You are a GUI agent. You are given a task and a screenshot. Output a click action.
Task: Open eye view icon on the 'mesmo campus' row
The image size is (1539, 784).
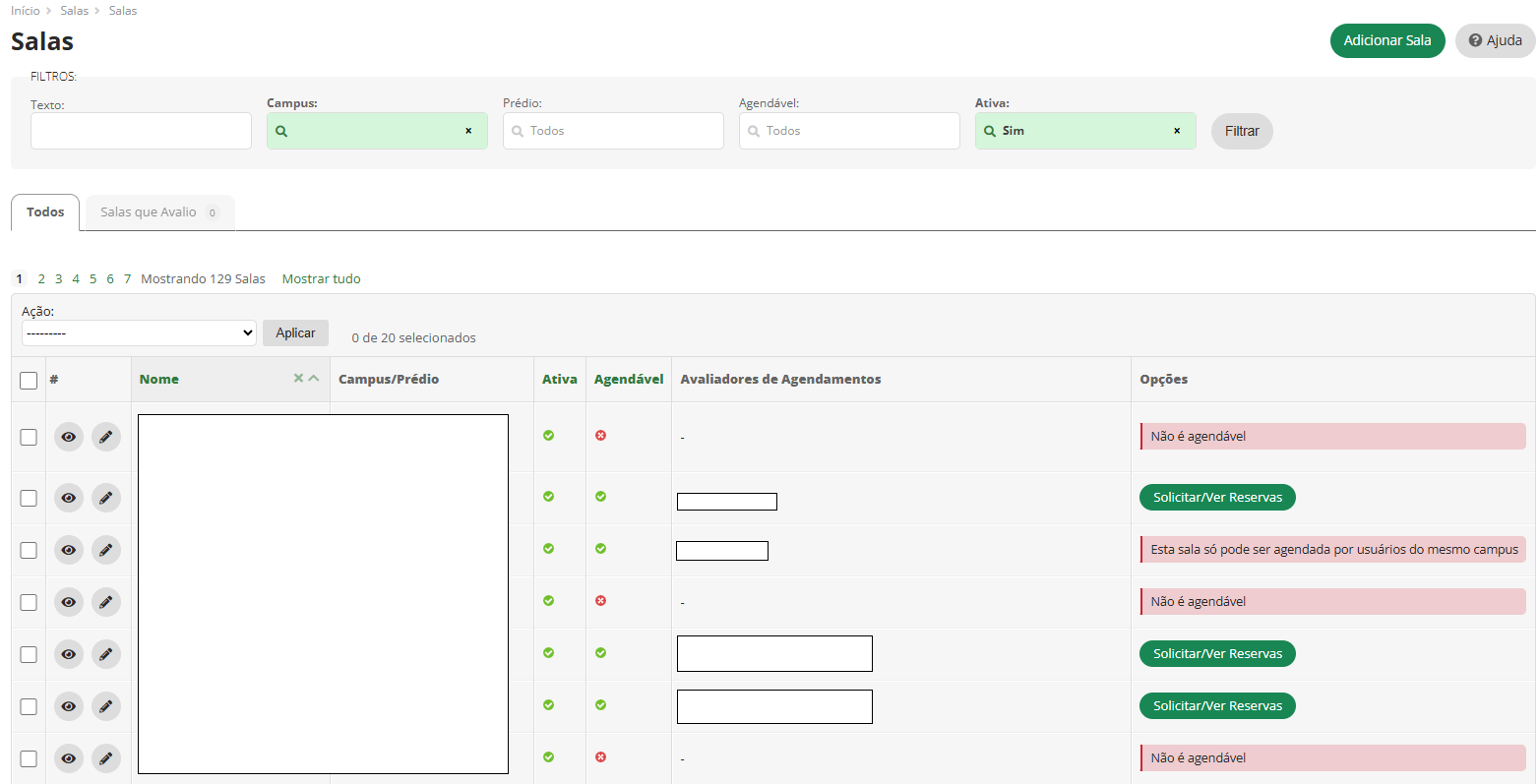point(69,550)
